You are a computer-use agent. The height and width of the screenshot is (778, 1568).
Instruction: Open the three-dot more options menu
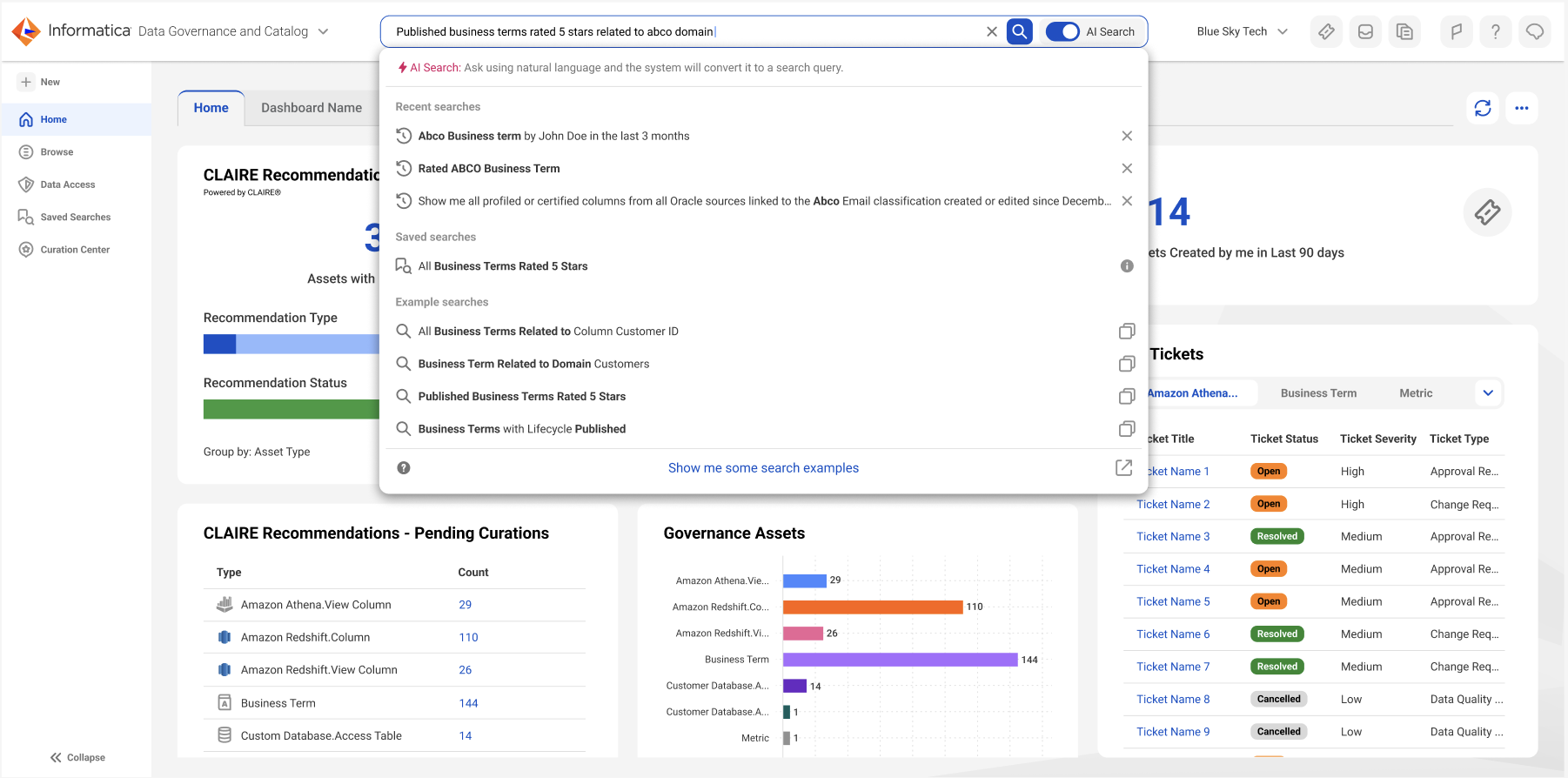click(x=1521, y=108)
